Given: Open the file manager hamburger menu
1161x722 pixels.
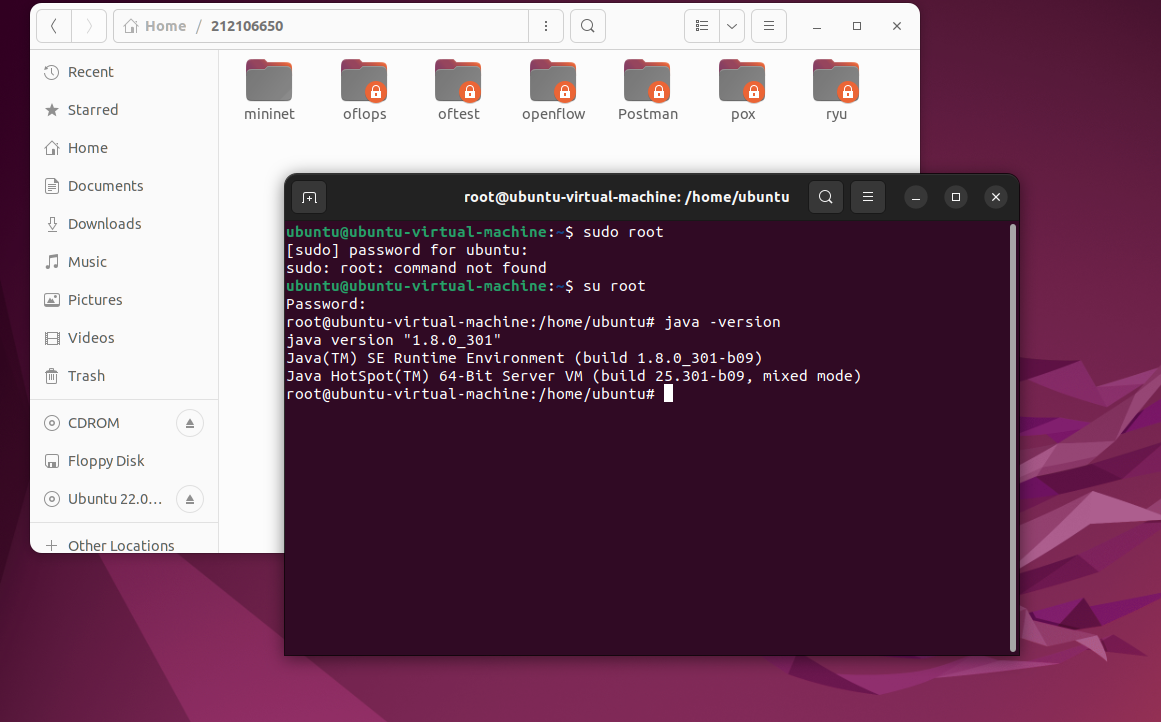Looking at the screenshot, I should tap(769, 26).
